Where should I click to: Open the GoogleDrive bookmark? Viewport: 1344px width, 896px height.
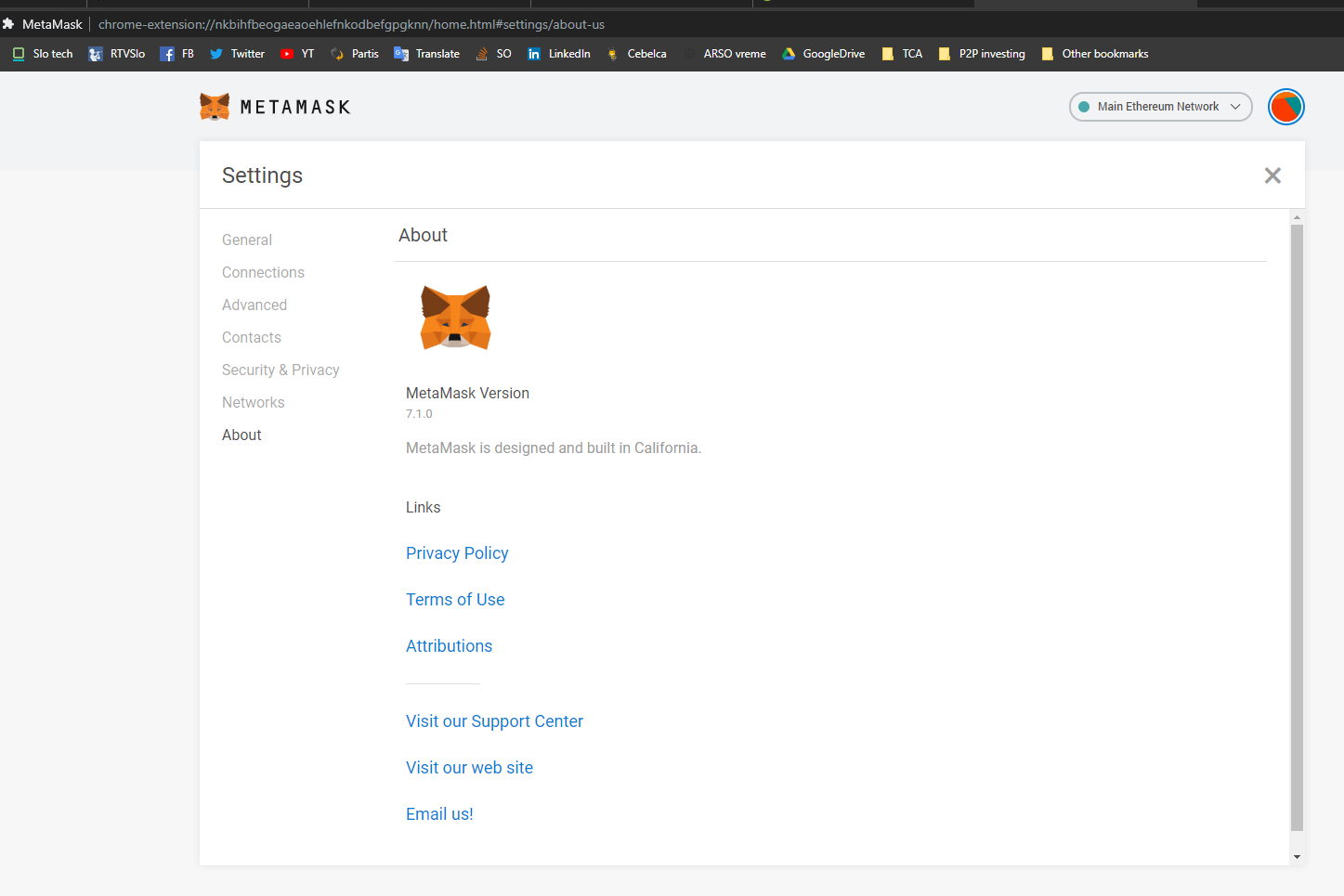tap(823, 54)
